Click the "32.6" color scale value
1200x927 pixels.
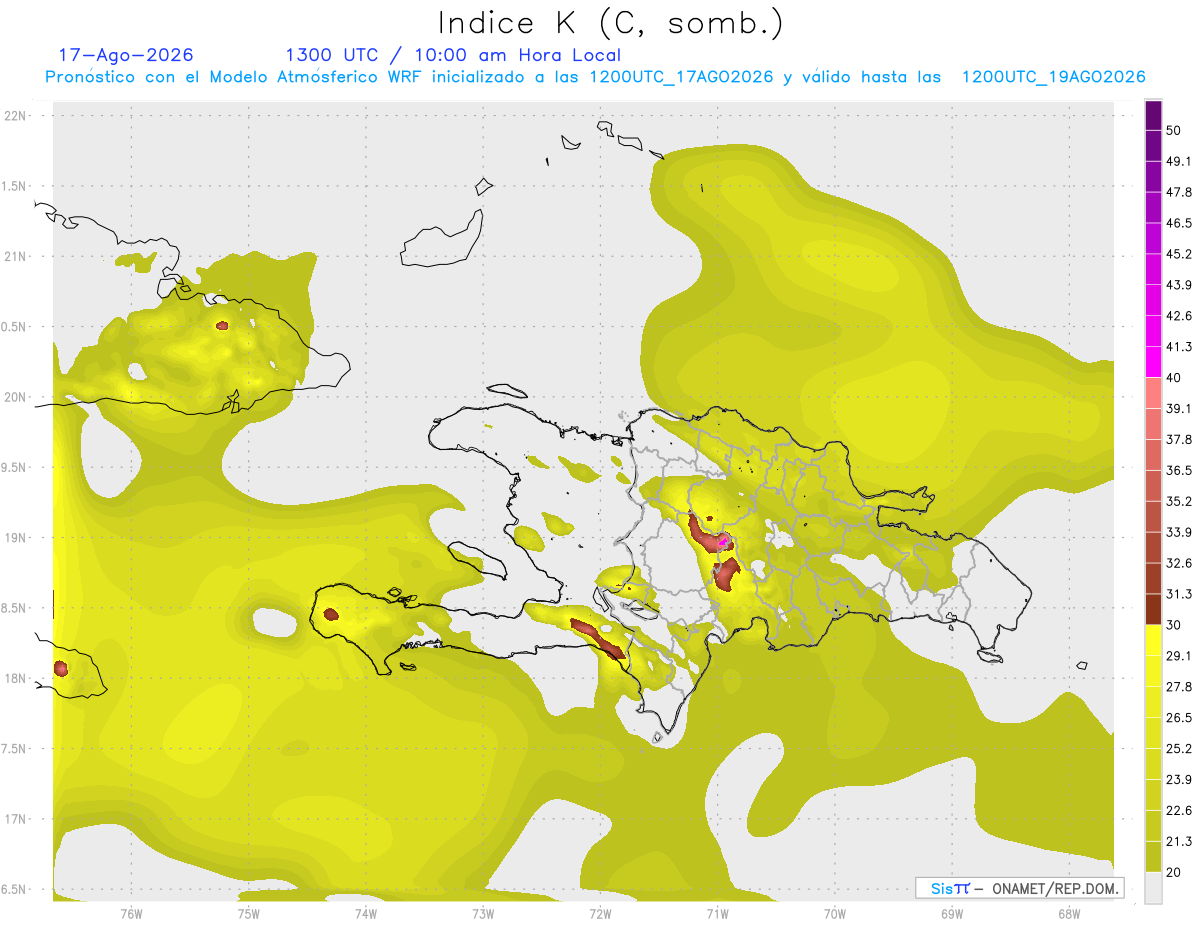click(1179, 563)
